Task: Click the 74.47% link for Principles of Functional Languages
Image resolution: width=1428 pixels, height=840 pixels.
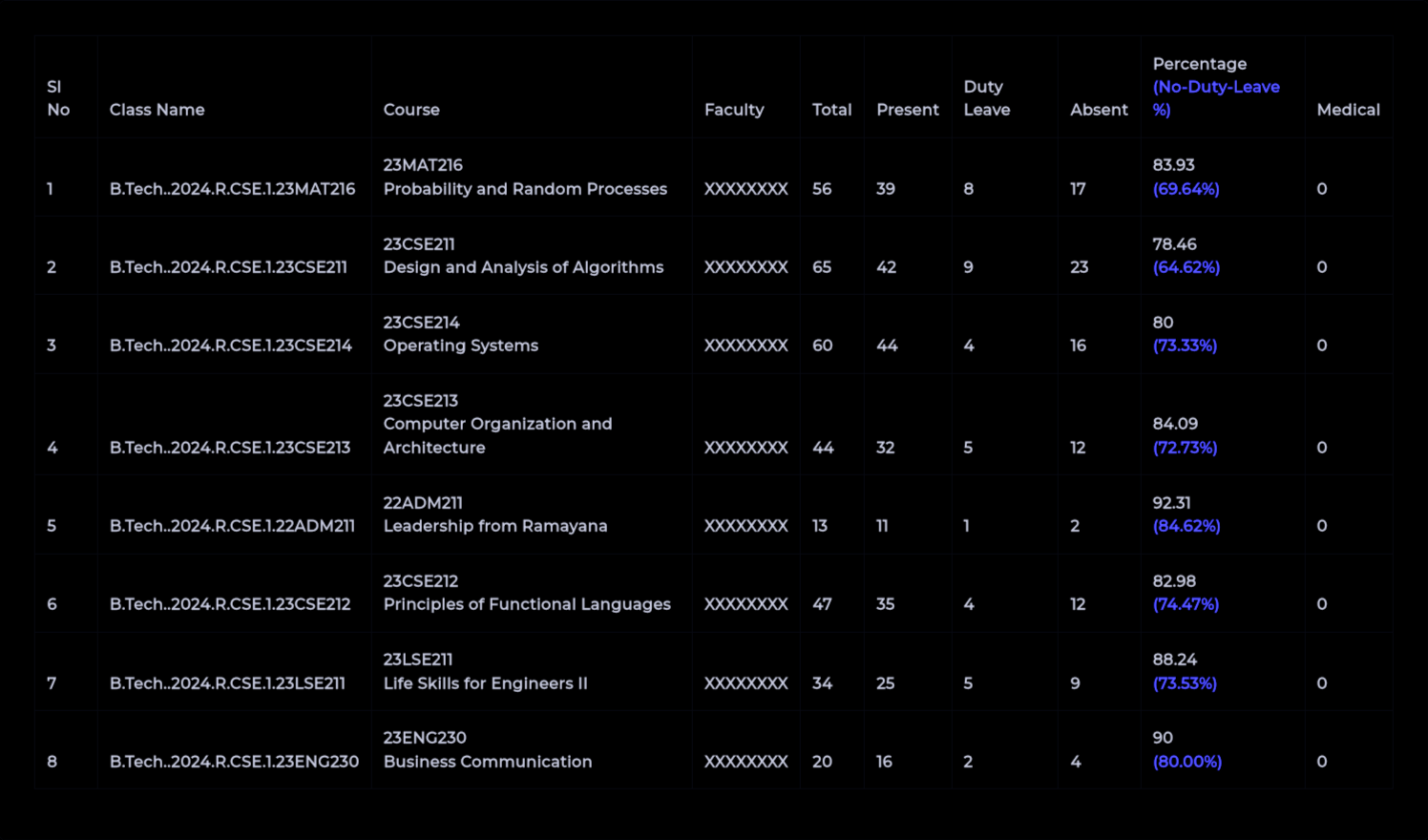Action: click(1186, 603)
